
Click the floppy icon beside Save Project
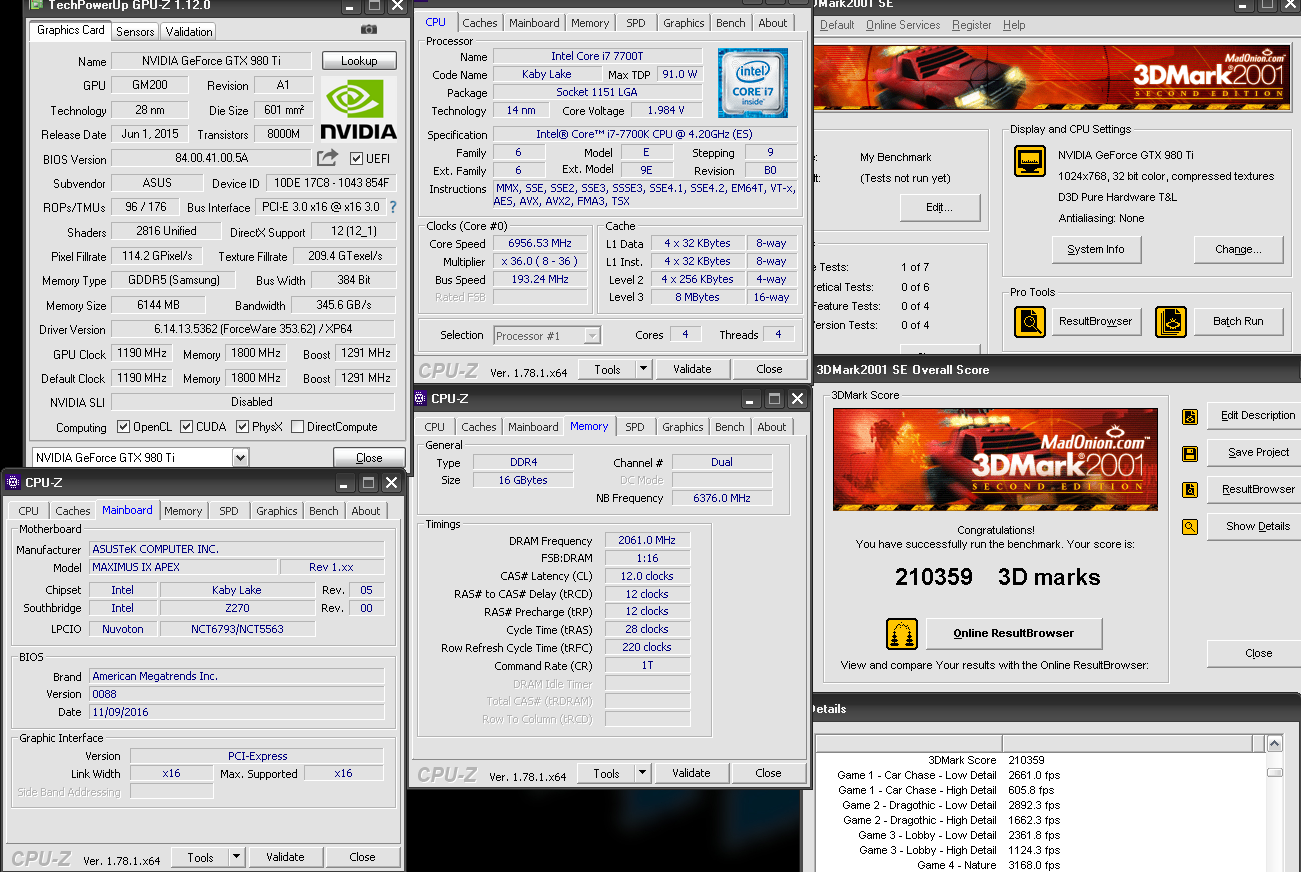pyautogui.click(x=1190, y=453)
